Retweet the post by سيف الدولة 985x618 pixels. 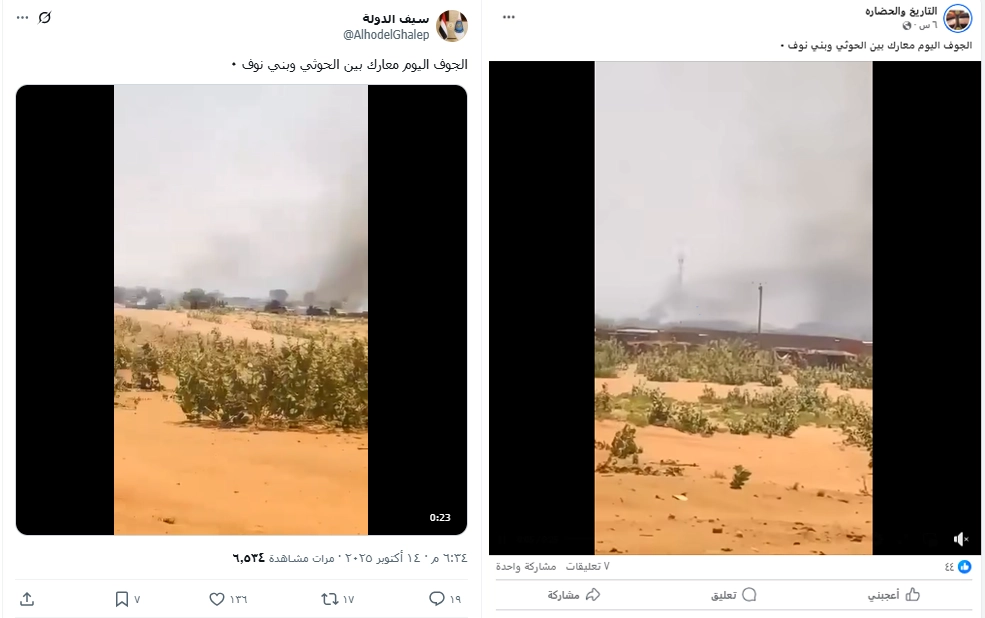pyautogui.click(x=329, y=599)
